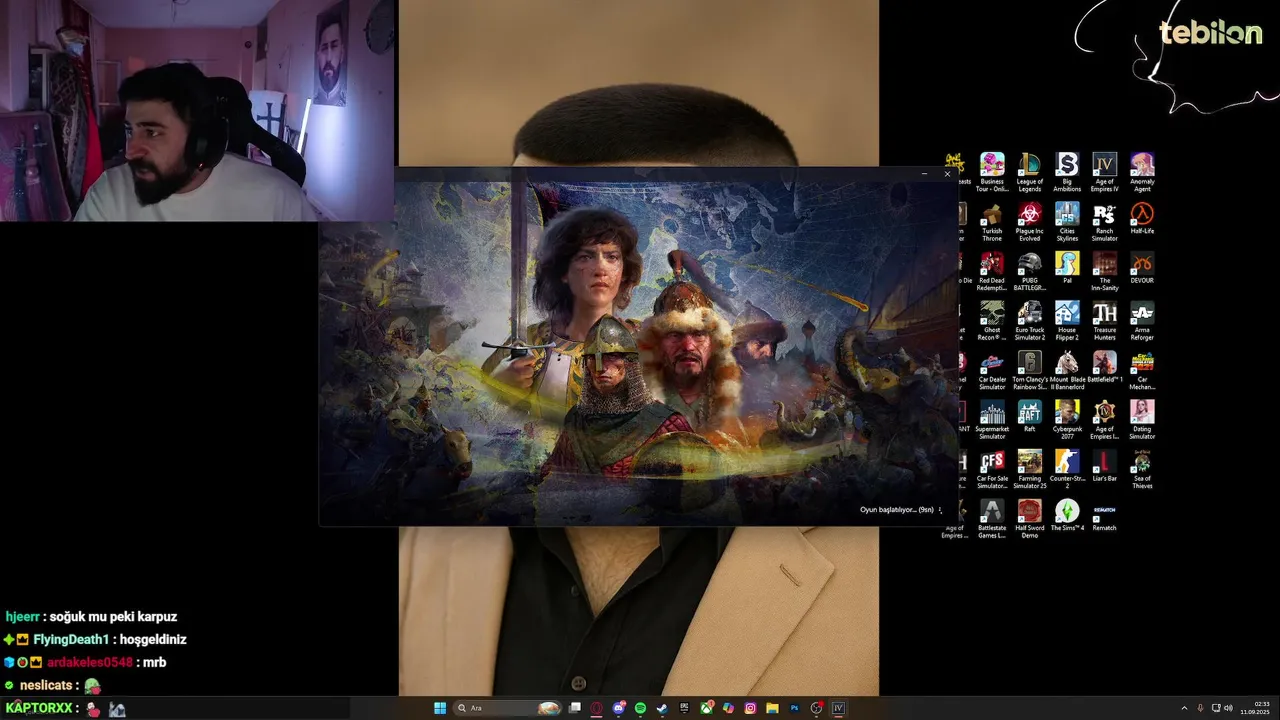Viewport: 1280px width, 720px height.
Task: Open Discord from the taskbar
Action: (x=619, y=708)
